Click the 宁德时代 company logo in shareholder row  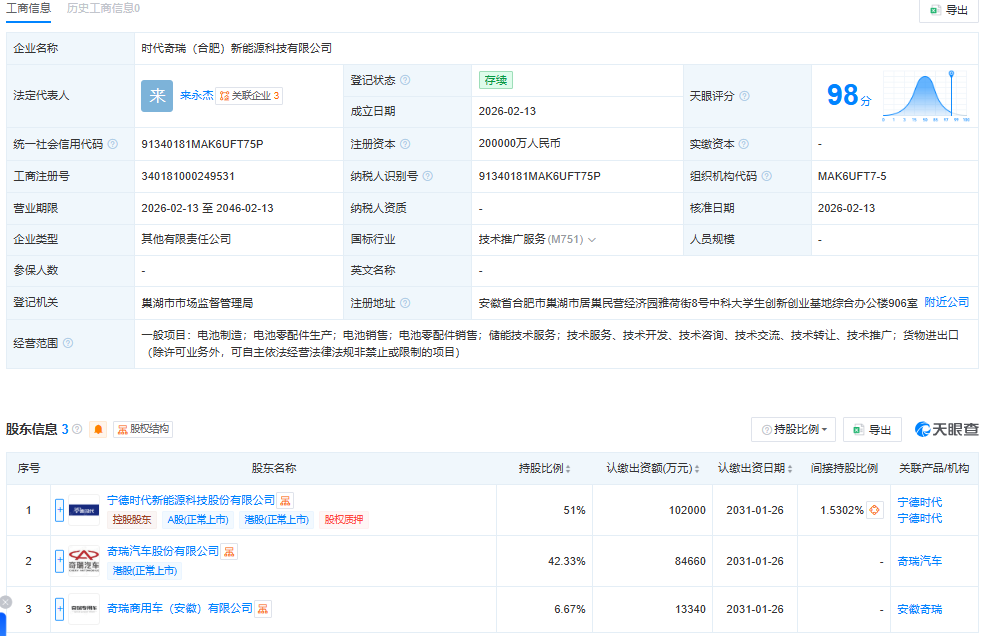(86, 508)
